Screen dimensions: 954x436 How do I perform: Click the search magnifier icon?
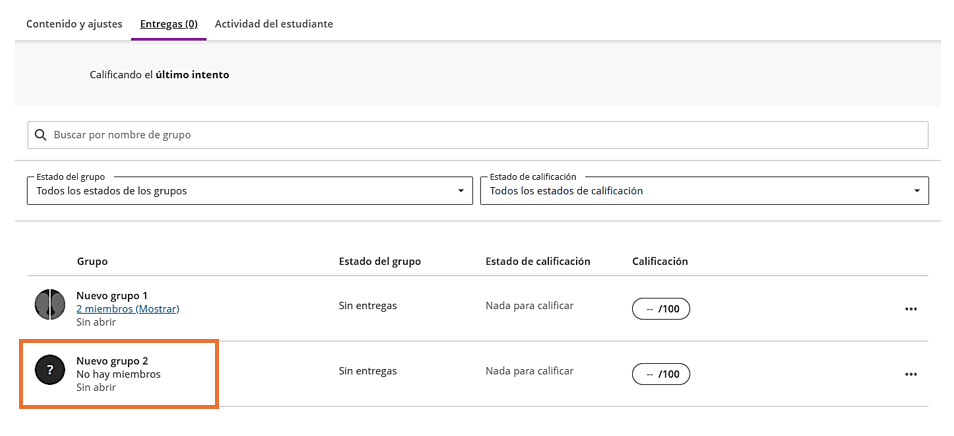pyautogui.click(x=41, y=135)
